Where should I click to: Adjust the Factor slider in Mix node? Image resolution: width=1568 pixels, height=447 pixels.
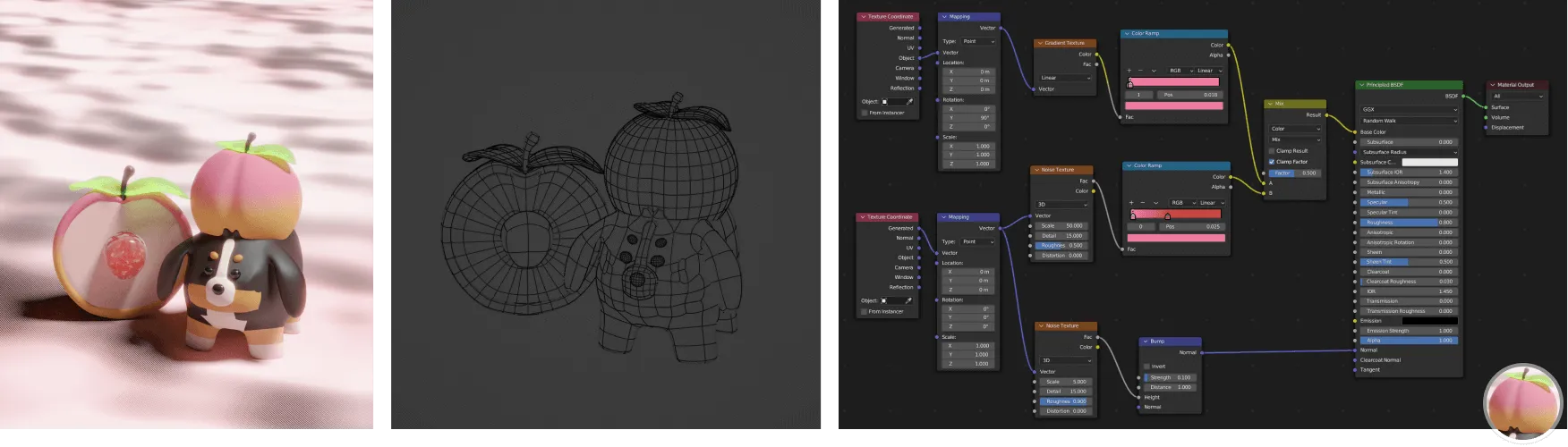pos(1295,173)
